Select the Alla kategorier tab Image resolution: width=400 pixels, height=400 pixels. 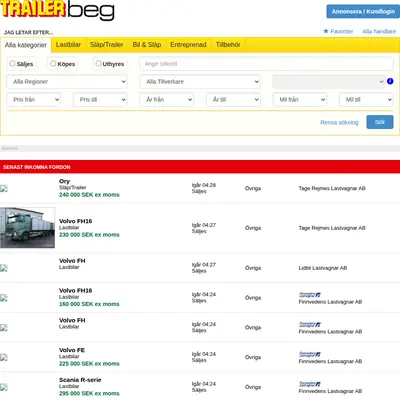26,45
